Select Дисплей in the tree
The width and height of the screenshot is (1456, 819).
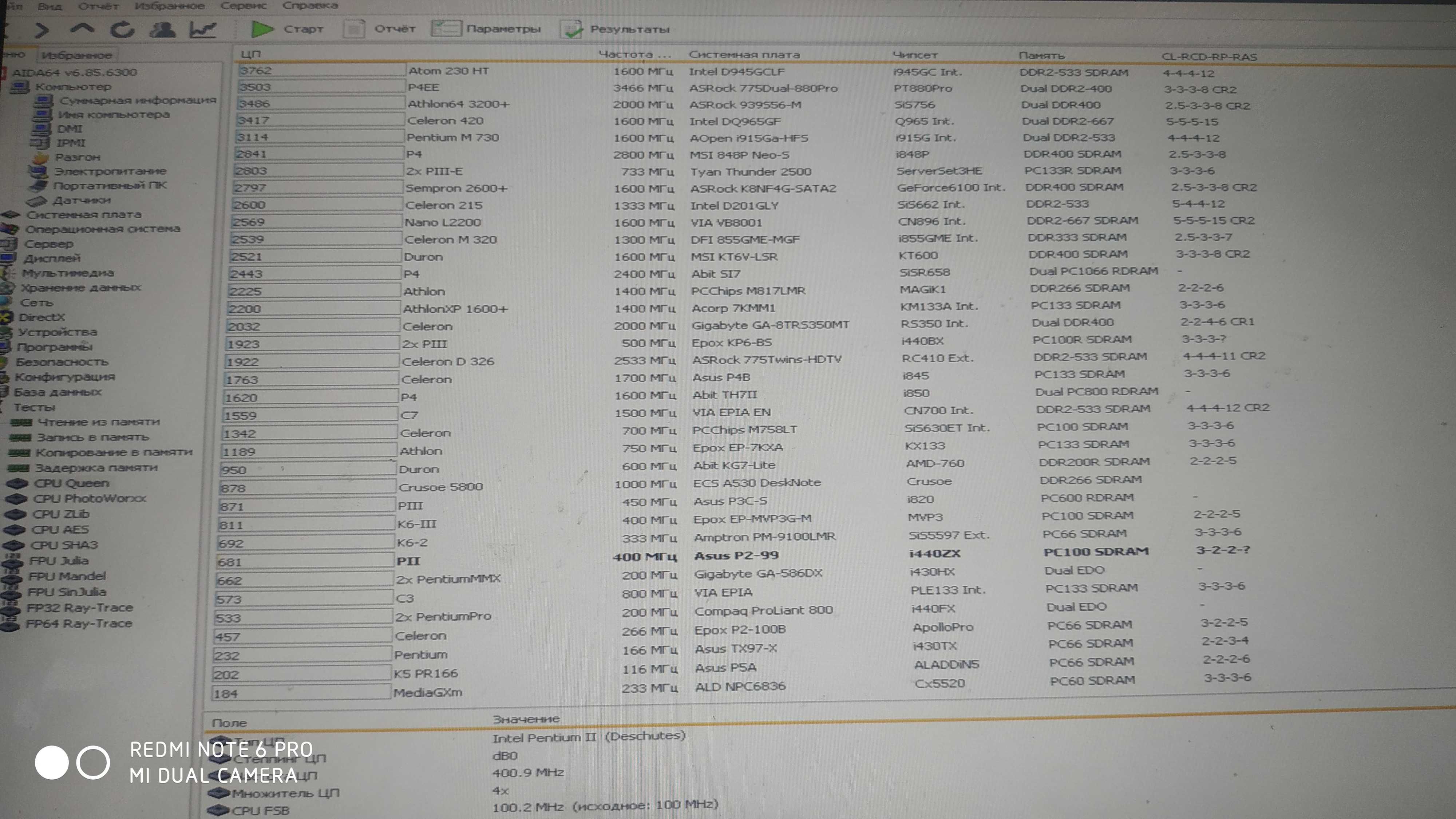(51, 258)
